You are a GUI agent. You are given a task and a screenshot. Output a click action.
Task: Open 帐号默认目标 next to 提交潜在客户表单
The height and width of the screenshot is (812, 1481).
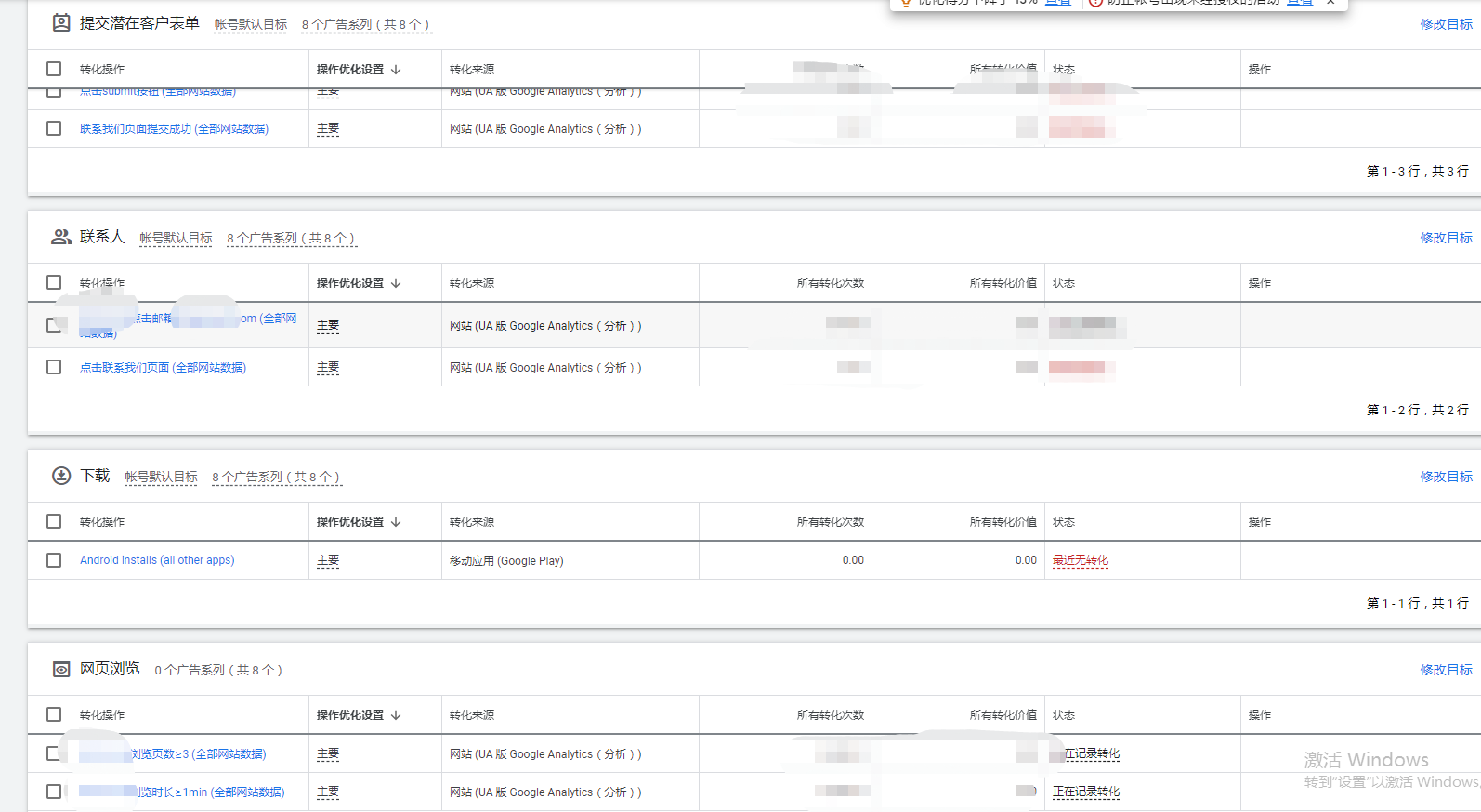pyautogui.click(x=251, y=25)
